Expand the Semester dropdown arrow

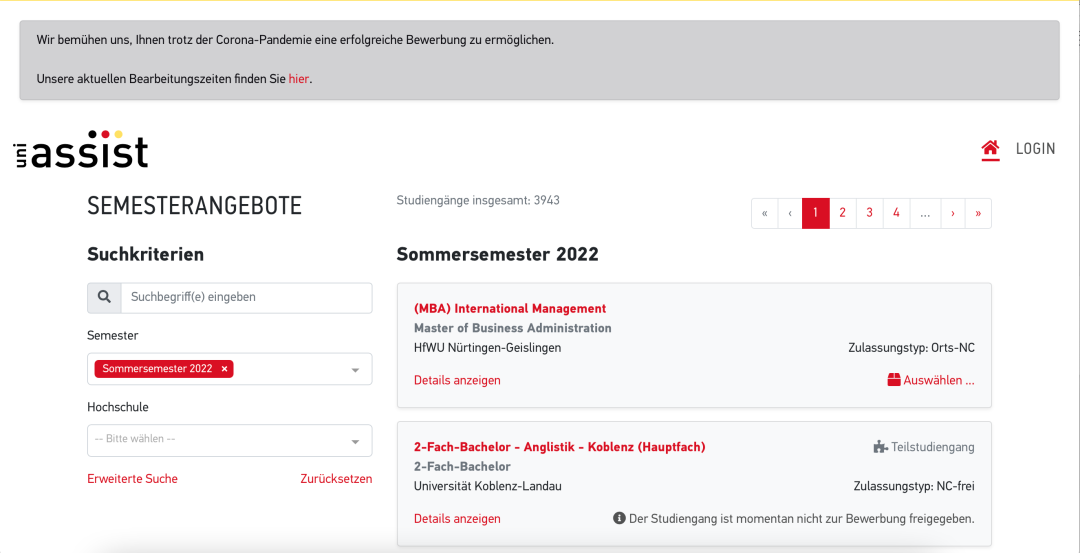[x=355, y=370]
